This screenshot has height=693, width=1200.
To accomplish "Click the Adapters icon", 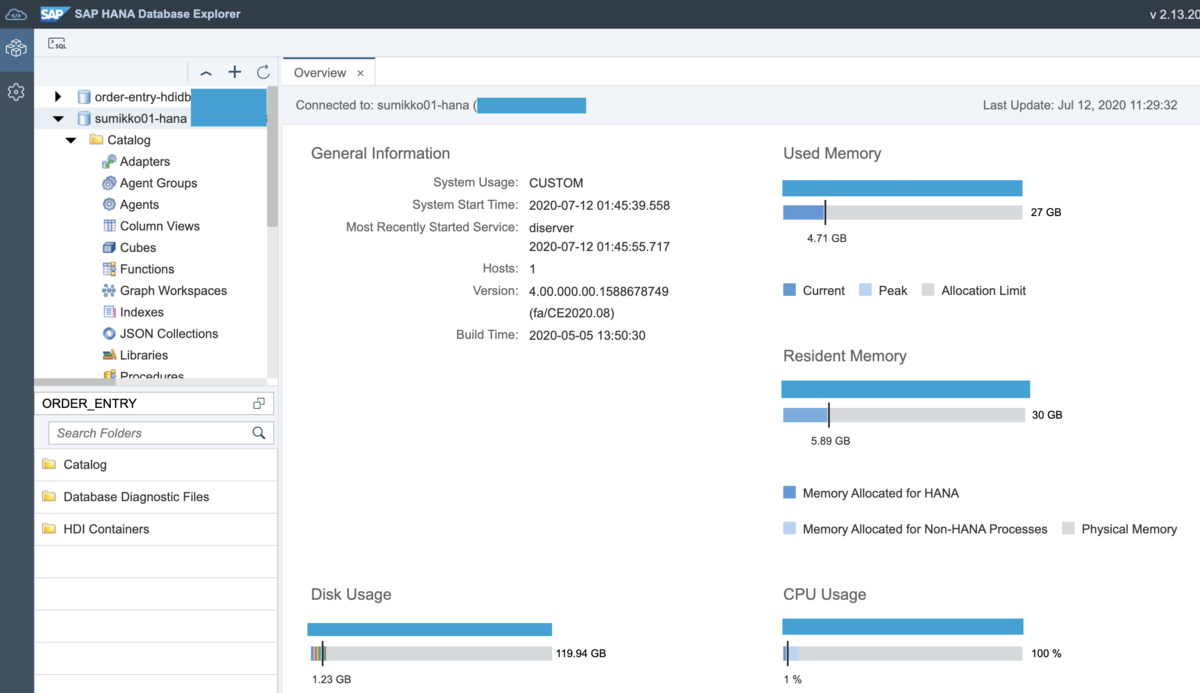I will pos(109,161).
